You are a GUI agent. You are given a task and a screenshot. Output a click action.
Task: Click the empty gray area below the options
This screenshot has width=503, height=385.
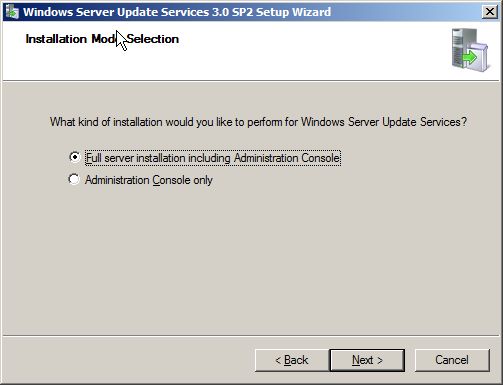click(251, 260)
